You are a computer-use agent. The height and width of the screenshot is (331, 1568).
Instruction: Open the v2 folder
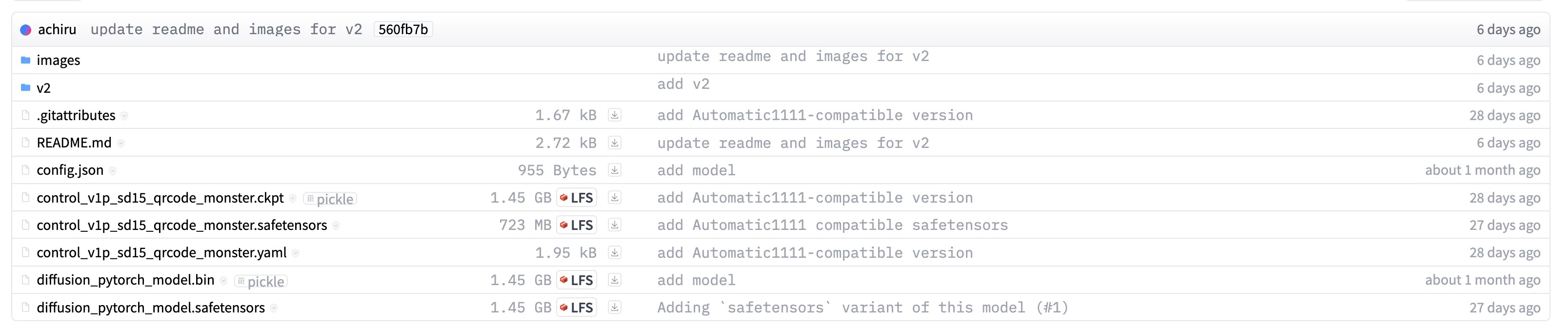pyautogui.click(x=43, y=88)
